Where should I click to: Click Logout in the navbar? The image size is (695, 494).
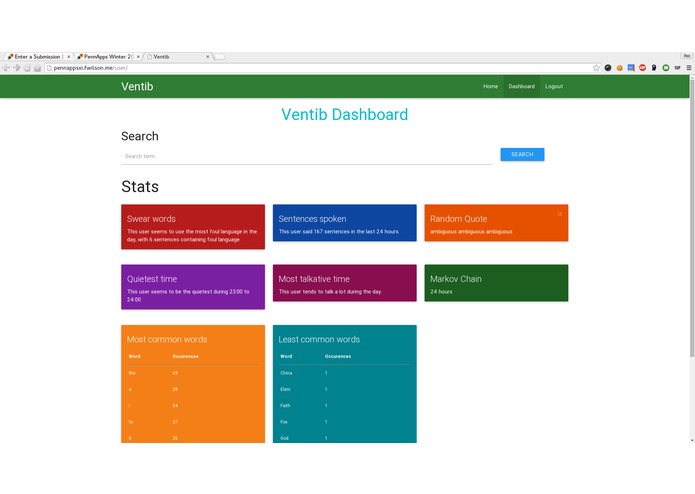pyautogui.click(x=554, y=86)
